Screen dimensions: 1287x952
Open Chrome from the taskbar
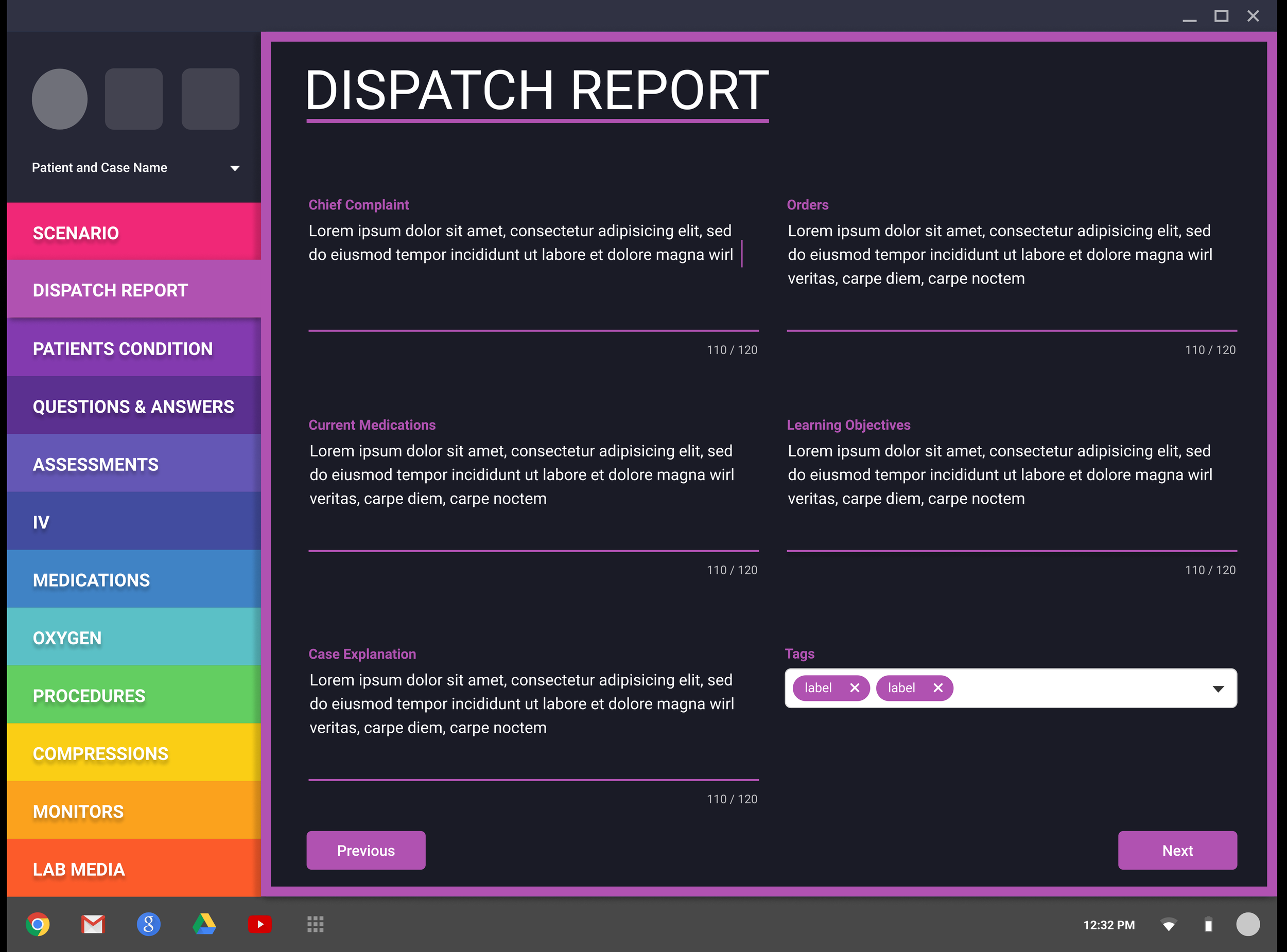click(38, 924)
